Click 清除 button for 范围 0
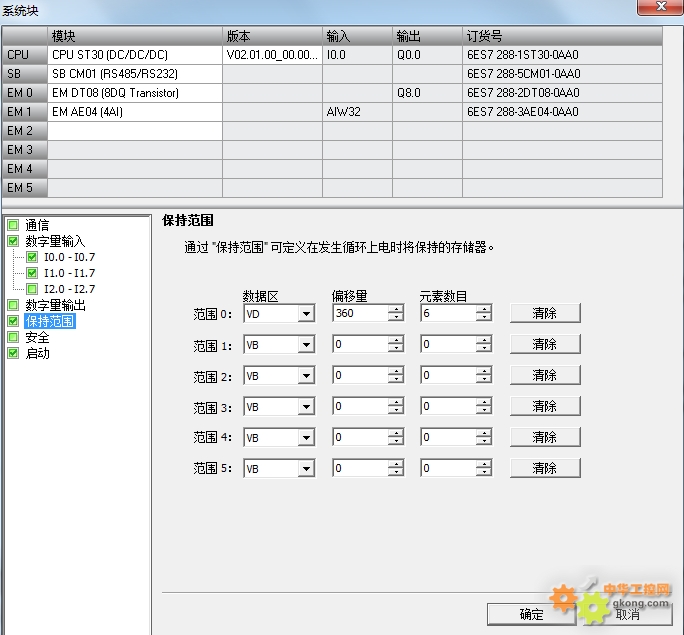Image resolution: width=684 pixels, height=635 pixels. click(544, 313)
